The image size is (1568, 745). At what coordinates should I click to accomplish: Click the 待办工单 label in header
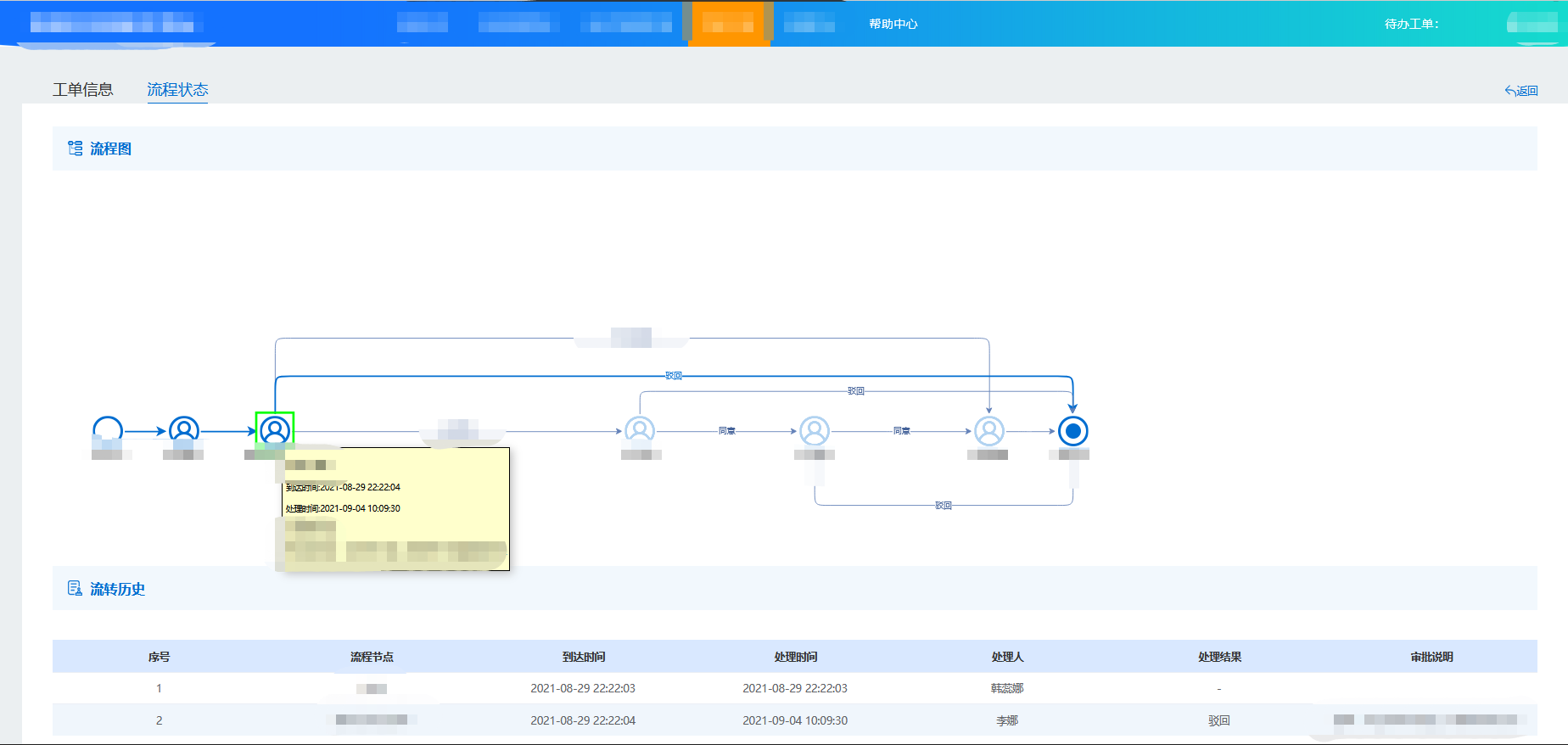(1412, 24)
